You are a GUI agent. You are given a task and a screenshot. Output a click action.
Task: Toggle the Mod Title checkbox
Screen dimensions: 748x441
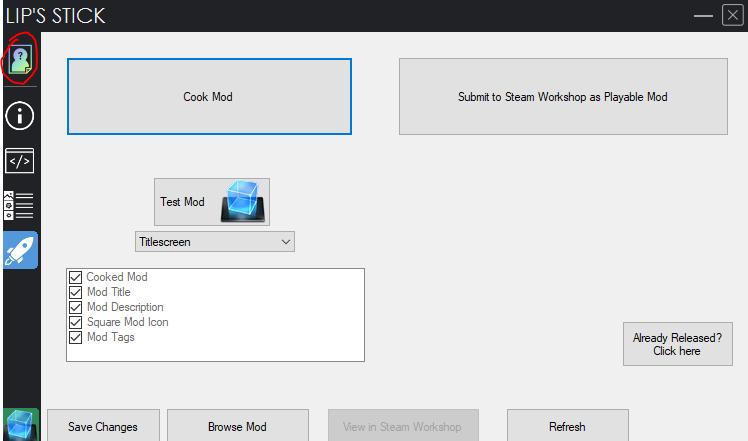[x=75, y=292]
